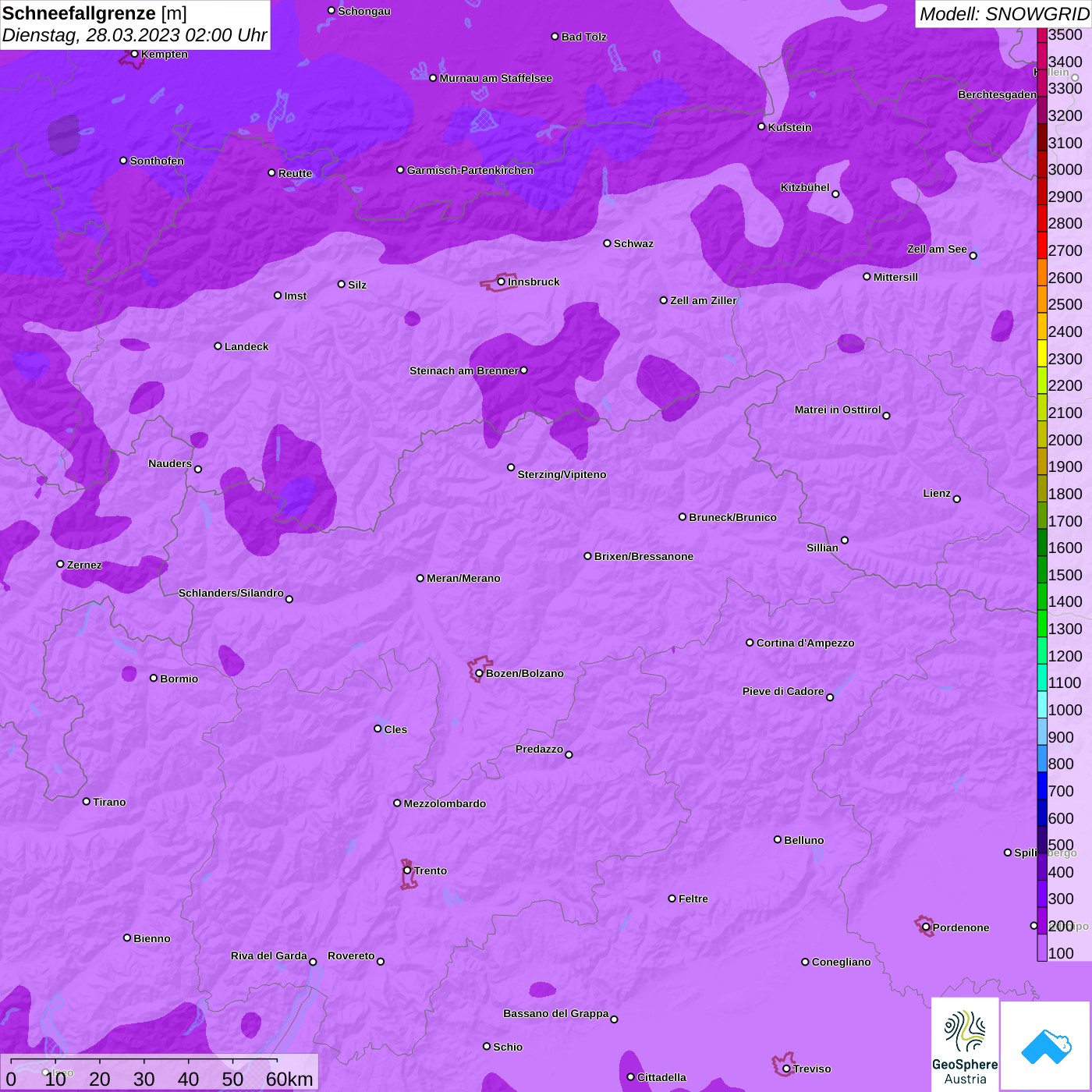
Task: Click the Brixen/Bressanone label
Action: pos(643,556)
